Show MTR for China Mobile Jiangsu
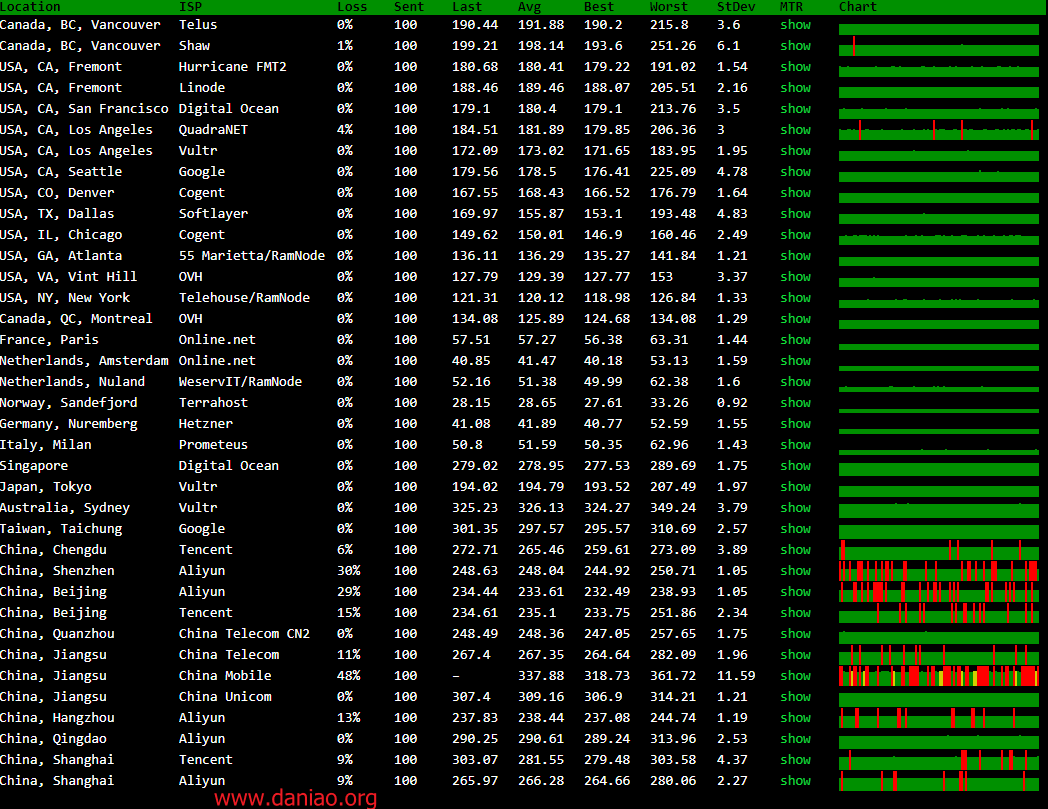 pyautogui.click(x=795, y=676)
